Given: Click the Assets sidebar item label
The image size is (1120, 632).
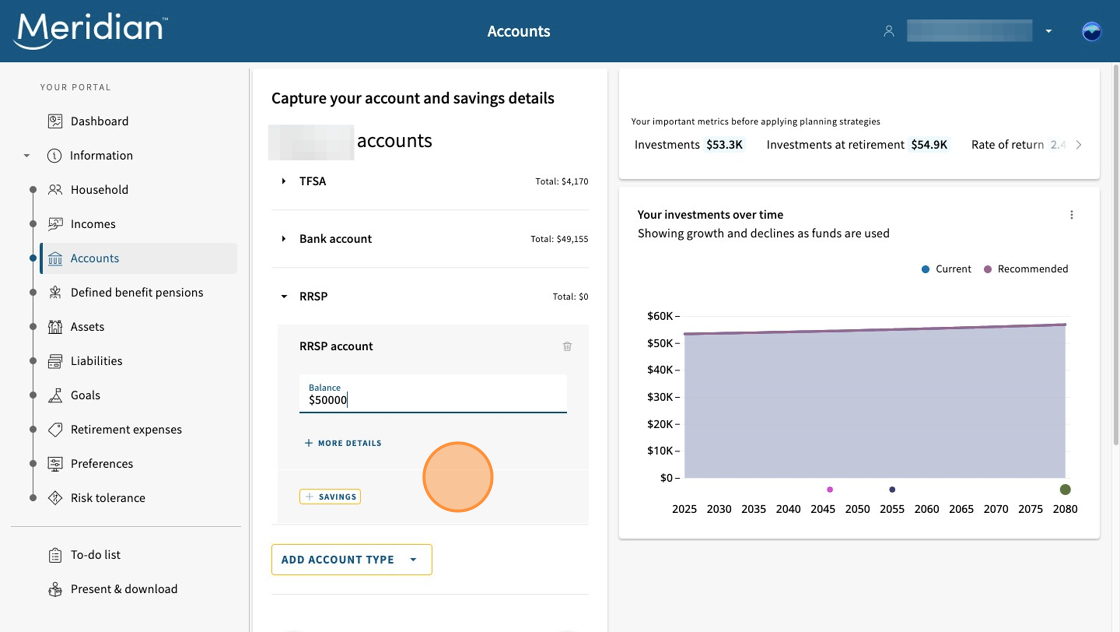Looking at the screenshot, I should click(x=87, y=327).
